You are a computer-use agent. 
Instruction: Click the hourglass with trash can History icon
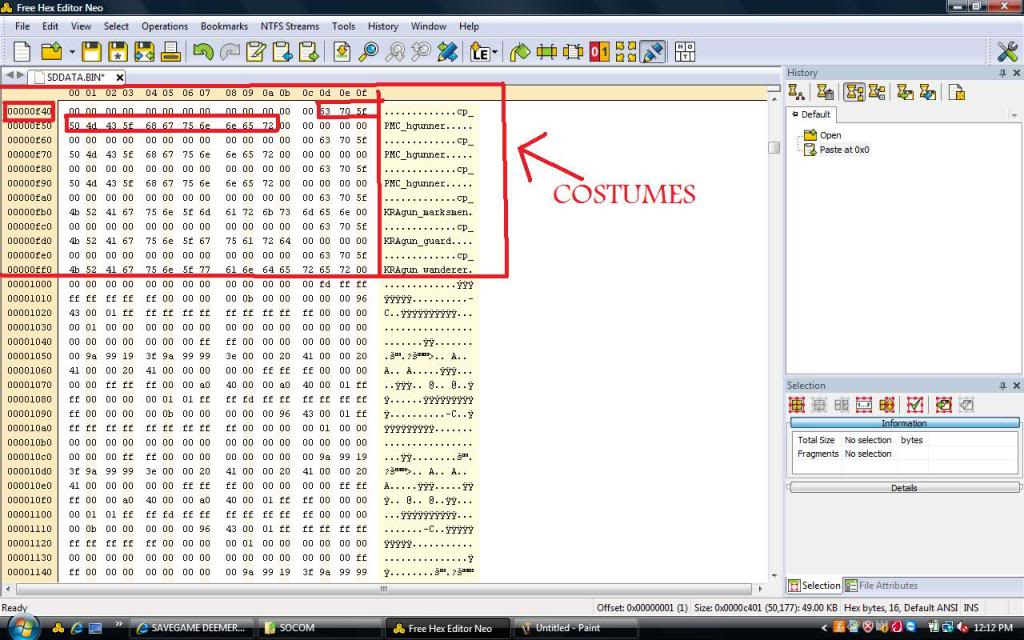(x=825, y=92)
